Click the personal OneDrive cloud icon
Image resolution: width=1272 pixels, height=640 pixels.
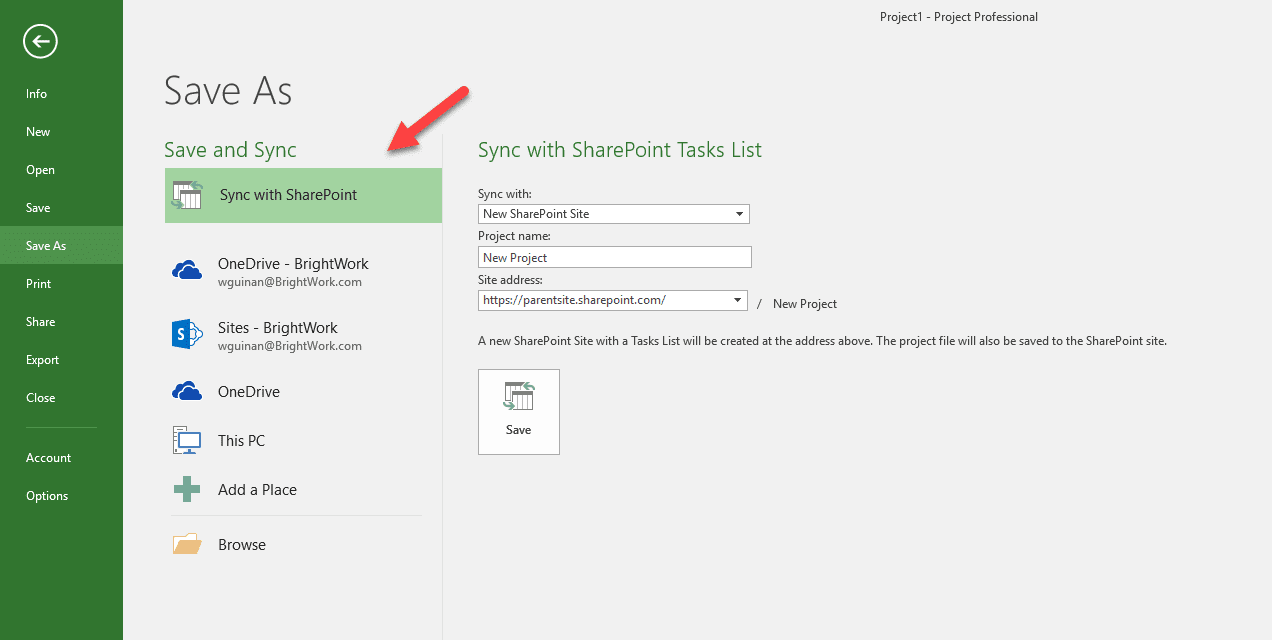(x=188, y=391)
